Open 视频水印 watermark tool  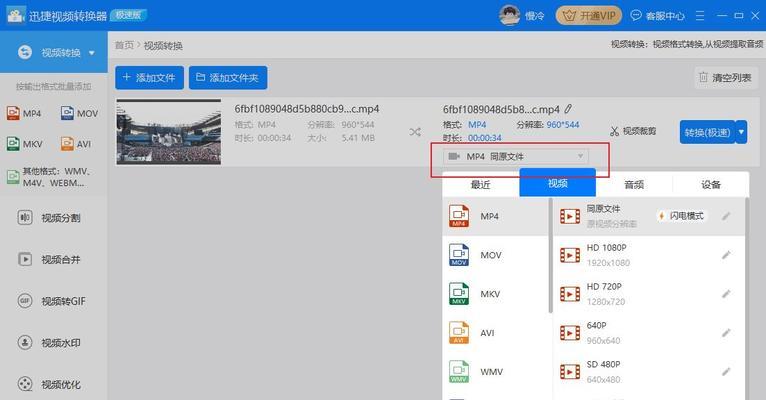click(x=49, y=343)
